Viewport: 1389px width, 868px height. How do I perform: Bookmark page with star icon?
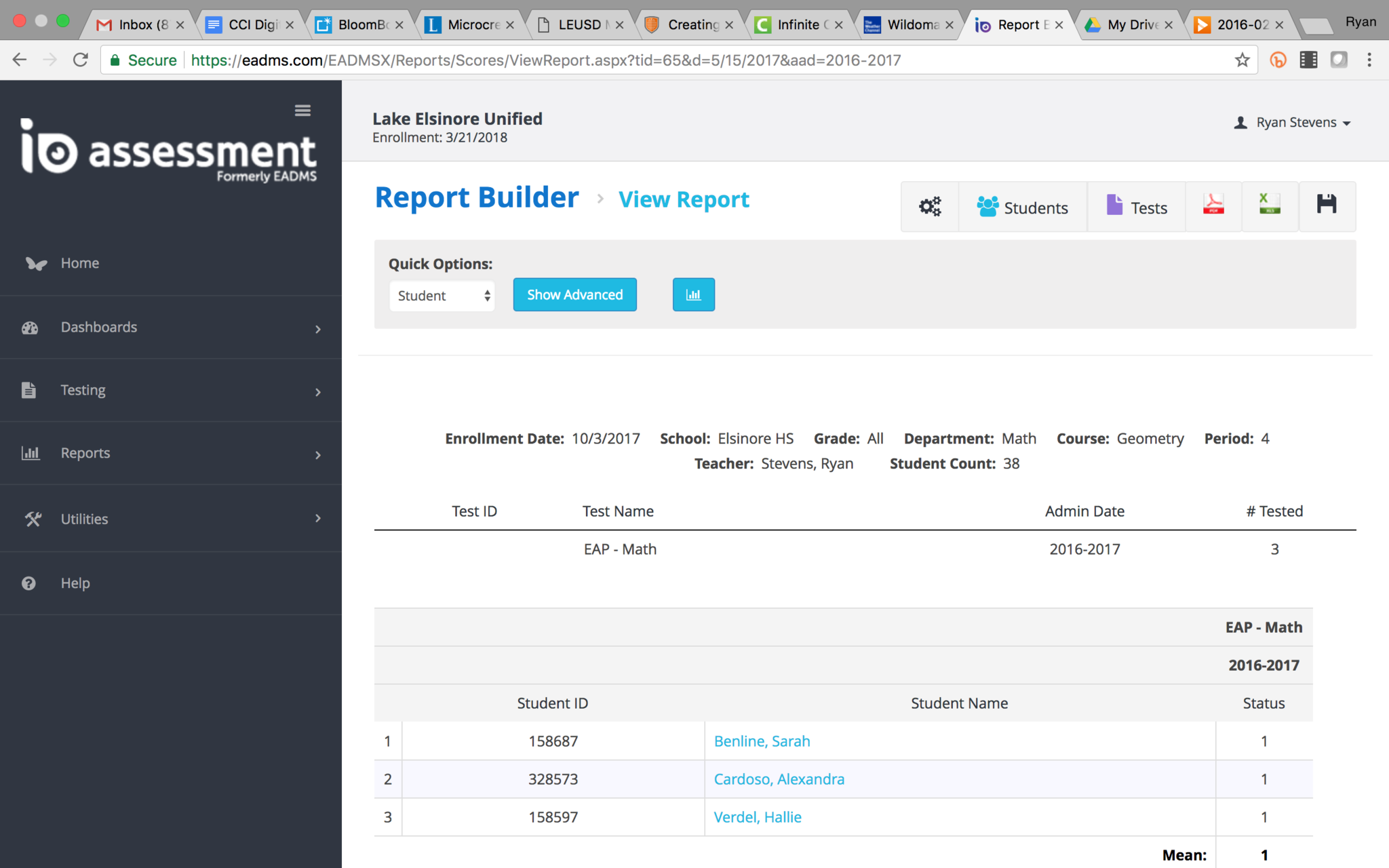coord(1242,60)
